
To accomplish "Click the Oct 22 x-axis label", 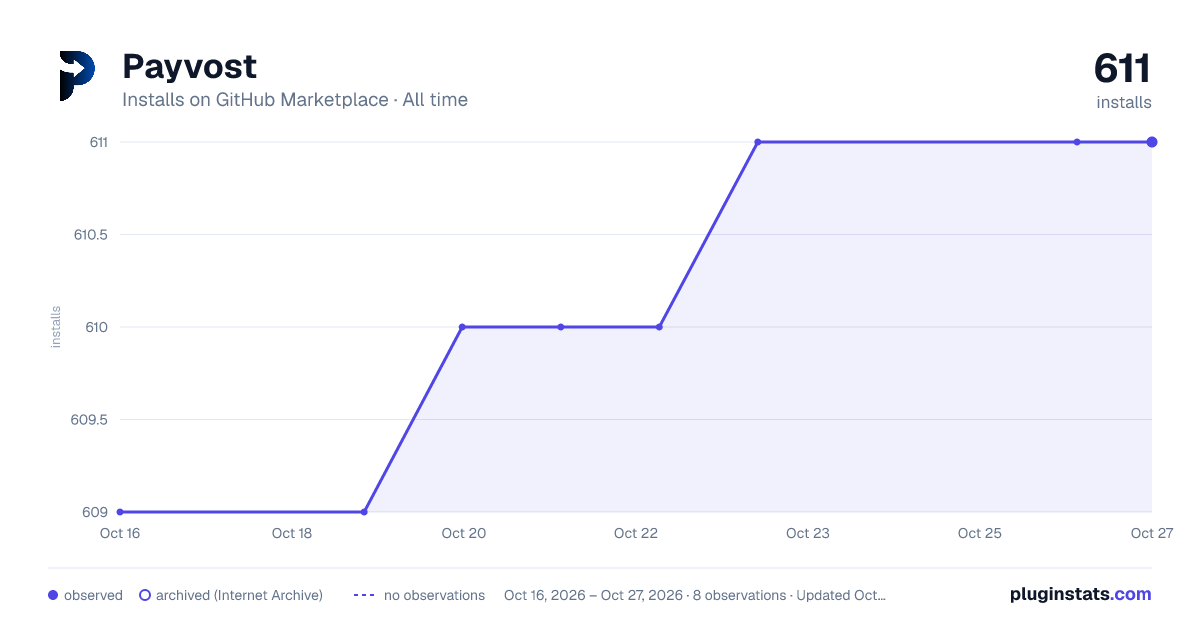I will coord(636,533).
